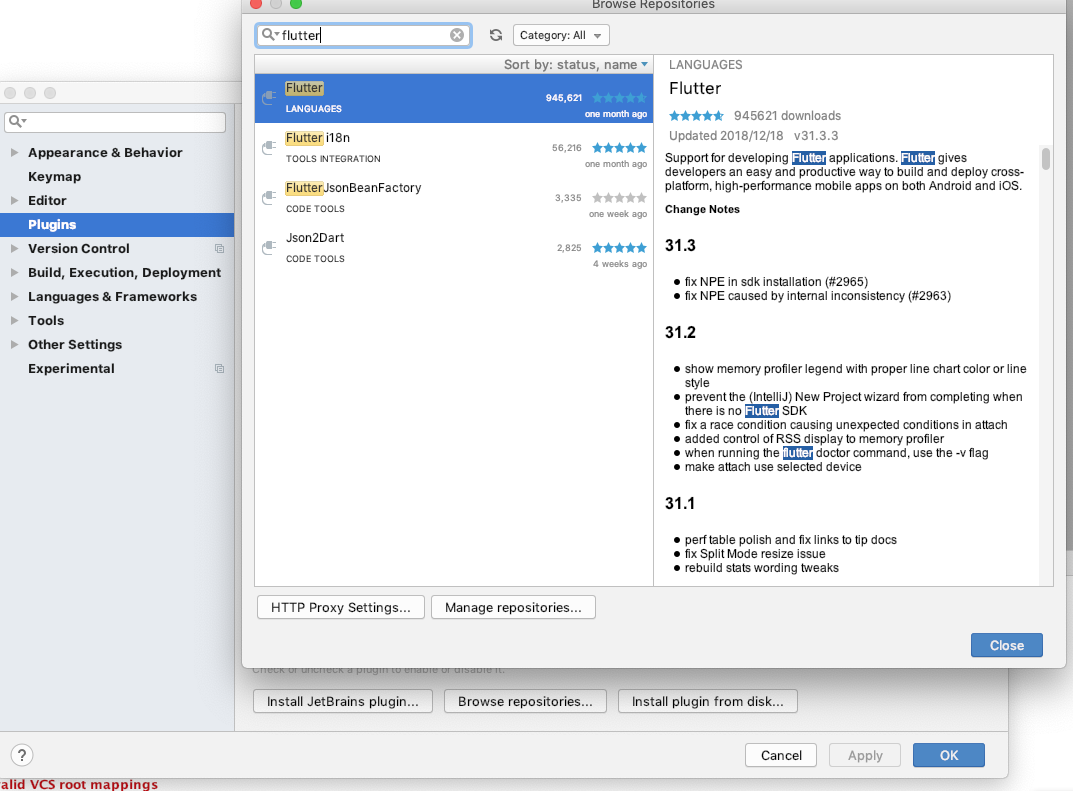This screenshot has width=1073, height=791.
Task: Click the 31.2 version heading
Action: 680,333
